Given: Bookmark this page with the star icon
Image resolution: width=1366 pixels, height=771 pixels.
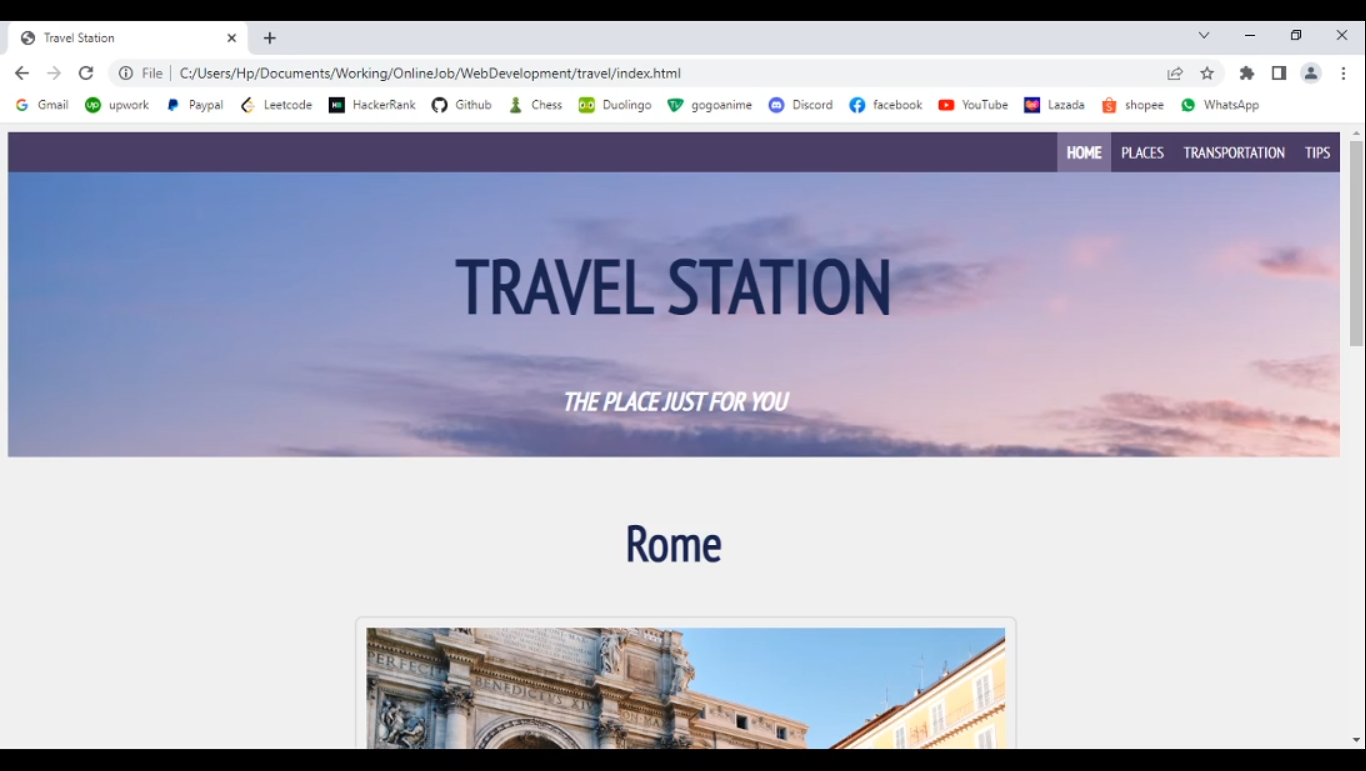Looking at the screenshot, I should (x=1207, y=73).
